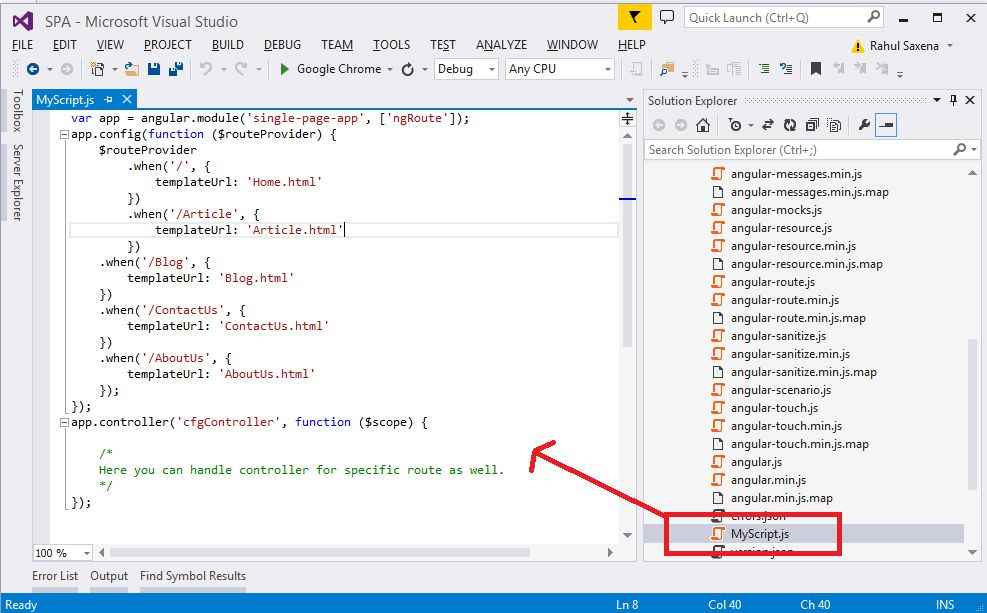The image size is (987, 613).
Task: Toggle Show All Files in Solution Explorer
Action: 834,125
